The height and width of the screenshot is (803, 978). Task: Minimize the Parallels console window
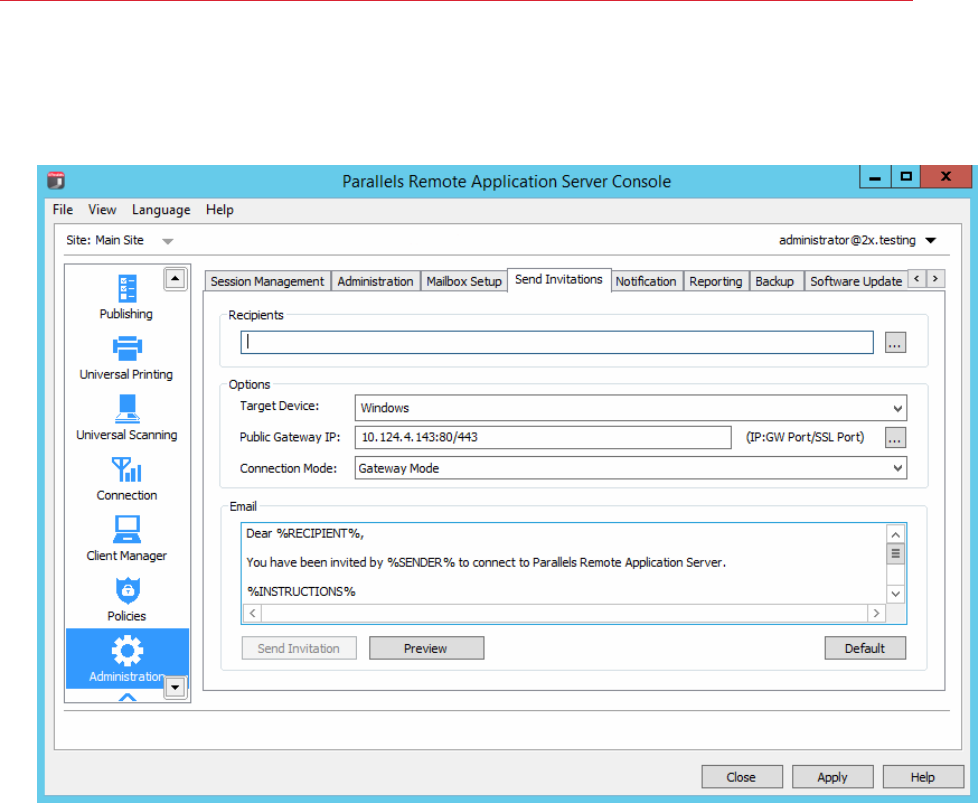[x=875, y=177]
